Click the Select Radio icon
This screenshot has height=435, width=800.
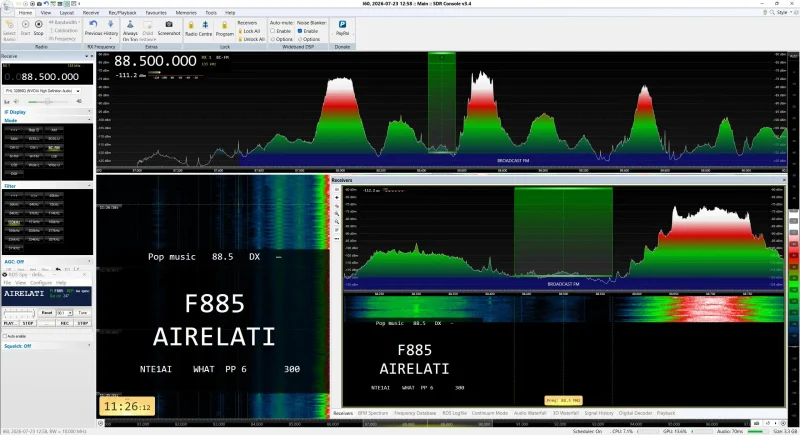coord(9,25)
